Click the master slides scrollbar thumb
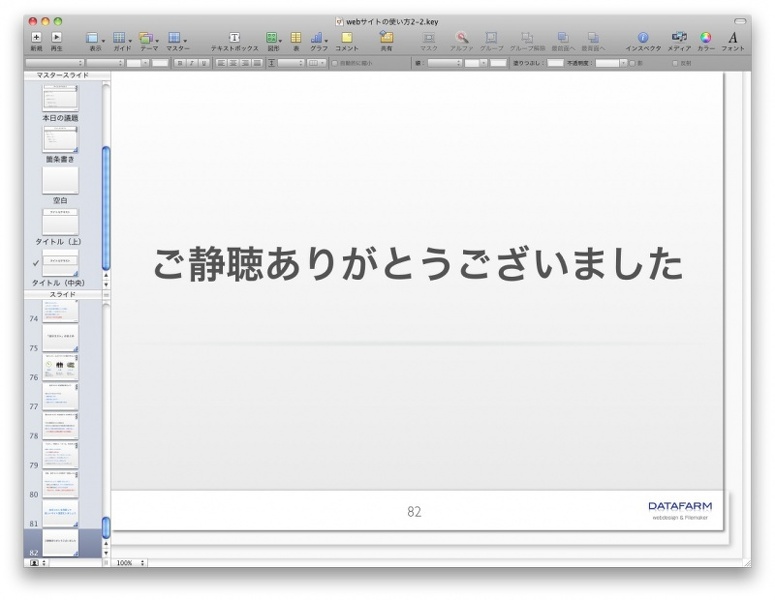775x600 pixels. pos(106,208)
